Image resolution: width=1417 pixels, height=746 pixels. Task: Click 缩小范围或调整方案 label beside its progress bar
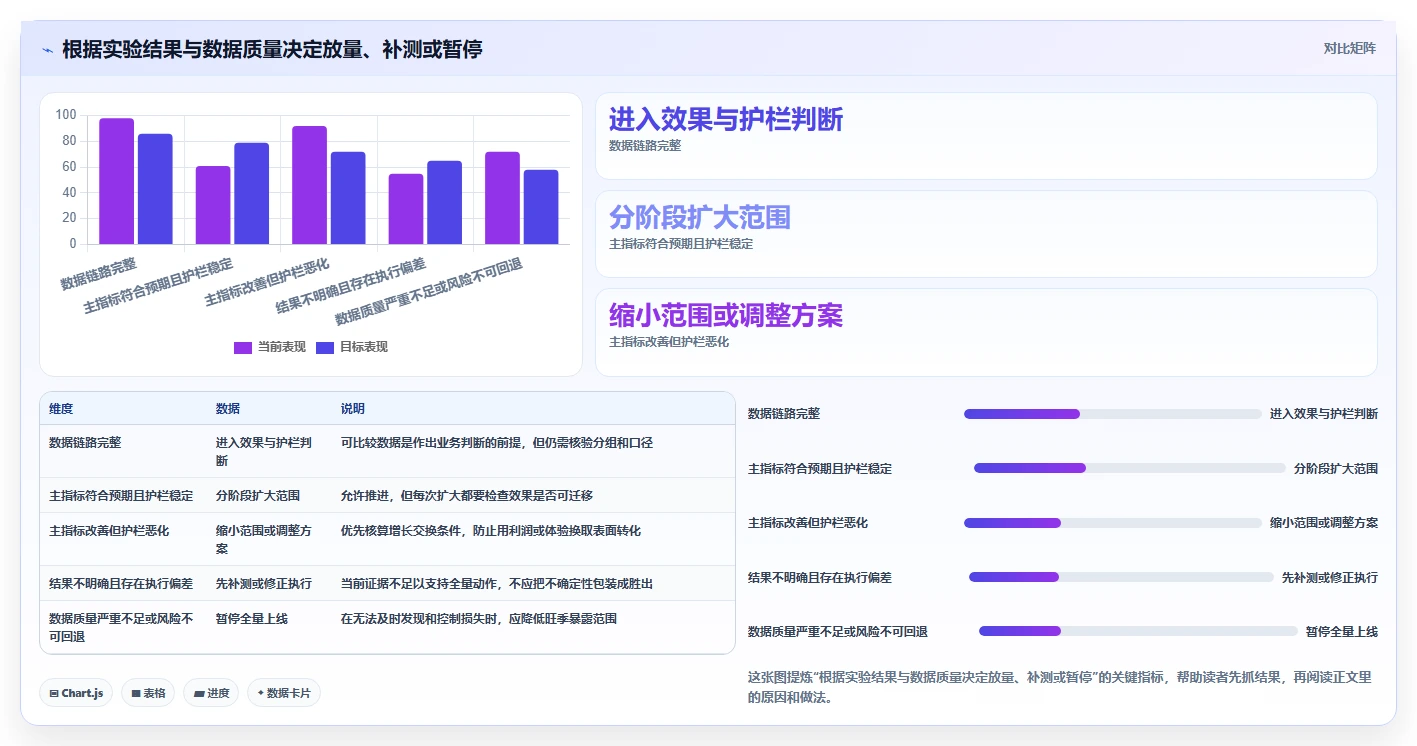[1324, 522]
